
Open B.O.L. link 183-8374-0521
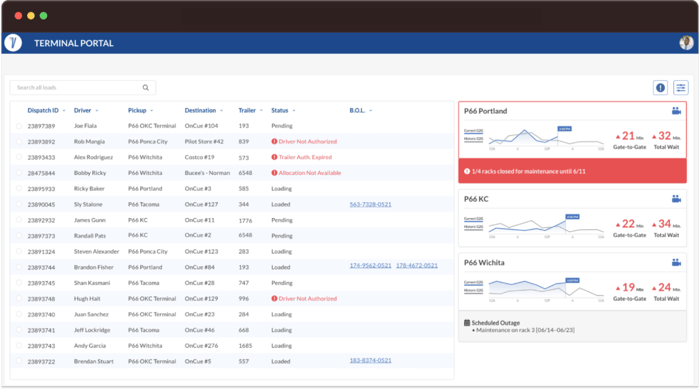[x=371, y=360]
